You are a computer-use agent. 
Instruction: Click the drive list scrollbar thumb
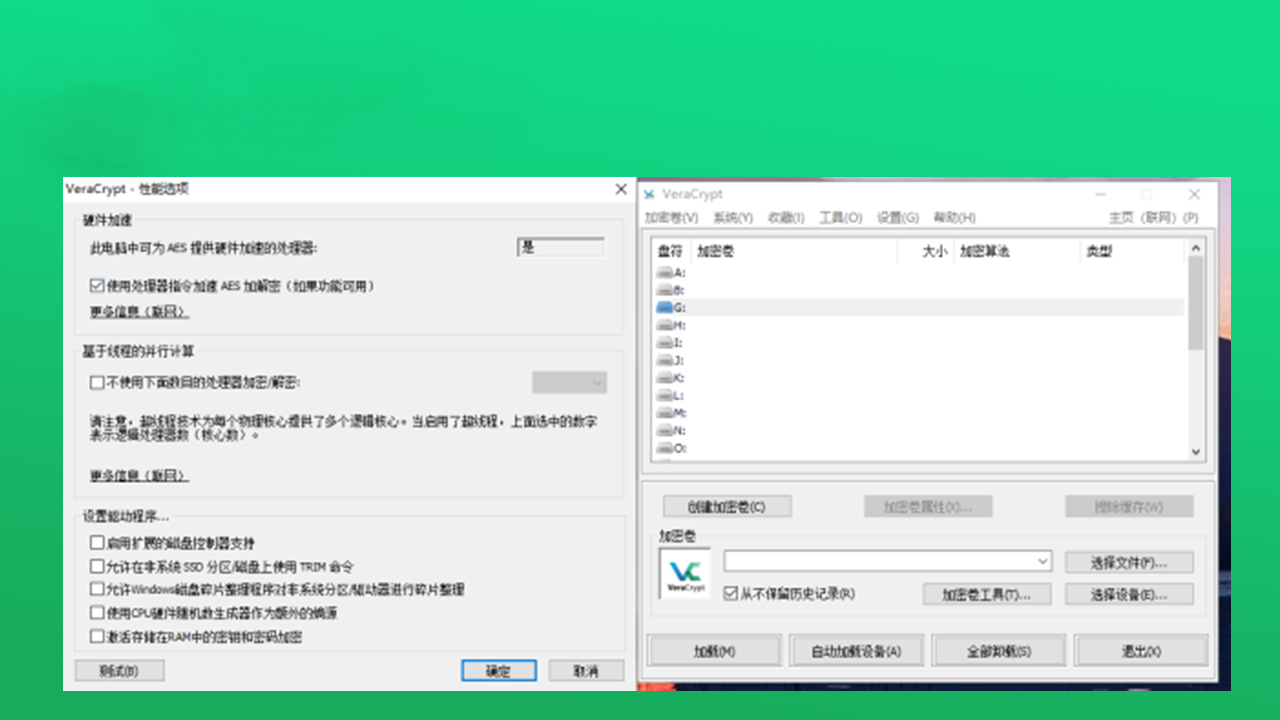pos(1196,303)
